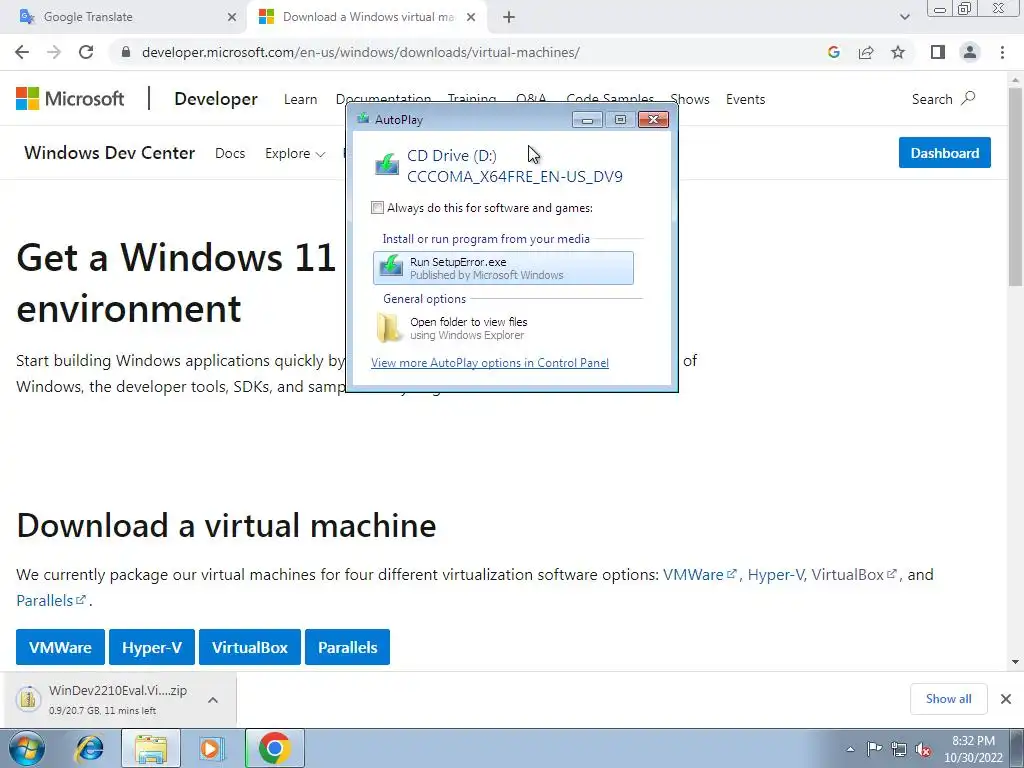Open View more AutoPlay options in Control Panel
Image resolution: width=1024 pixels, height=768 pixels.
point(490,362)
